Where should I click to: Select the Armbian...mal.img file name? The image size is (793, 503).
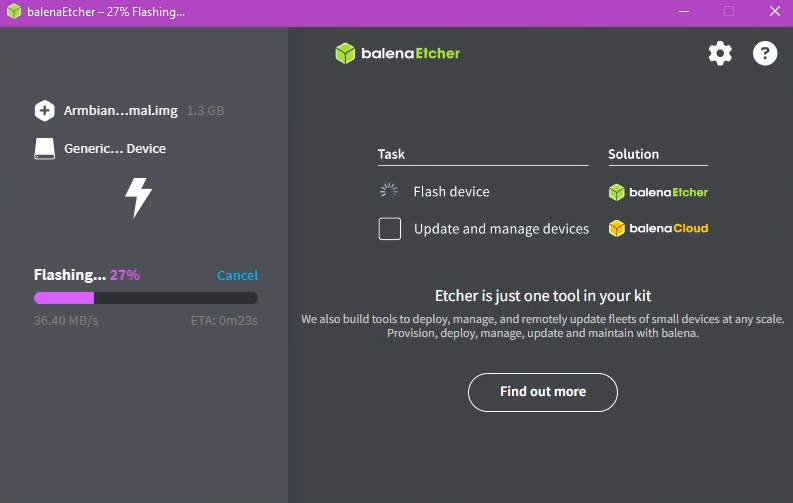[x=120, y=111]
